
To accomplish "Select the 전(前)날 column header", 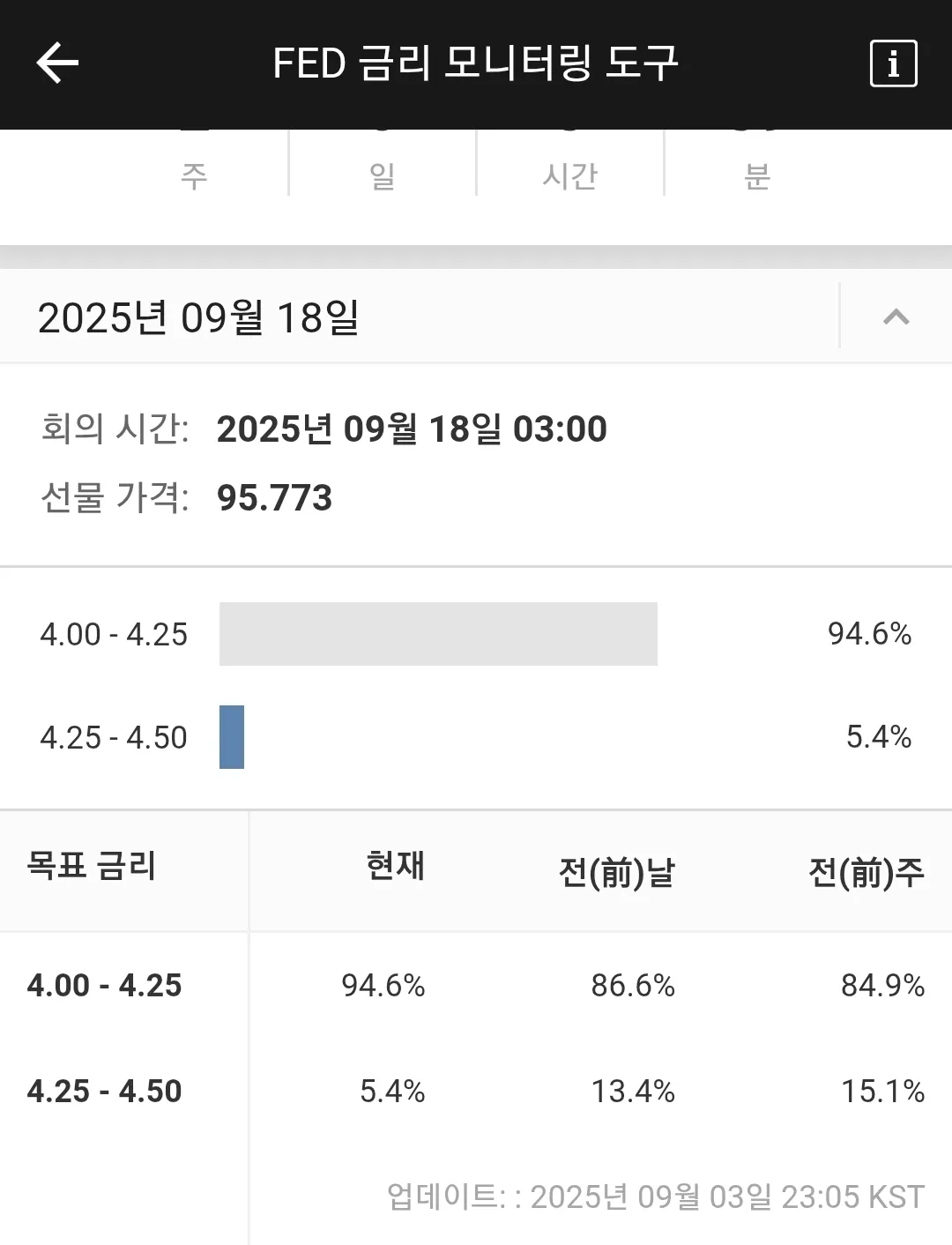I will pyautogui.click(x=616, y=872).
